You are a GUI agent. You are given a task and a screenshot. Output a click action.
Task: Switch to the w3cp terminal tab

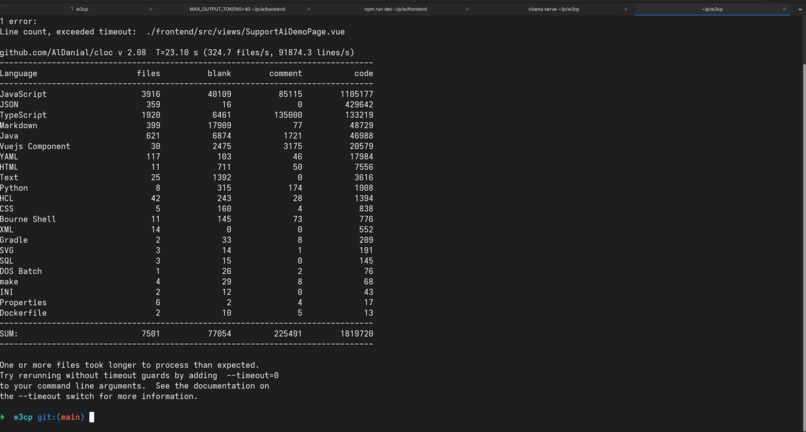click(x=82, y=9)
